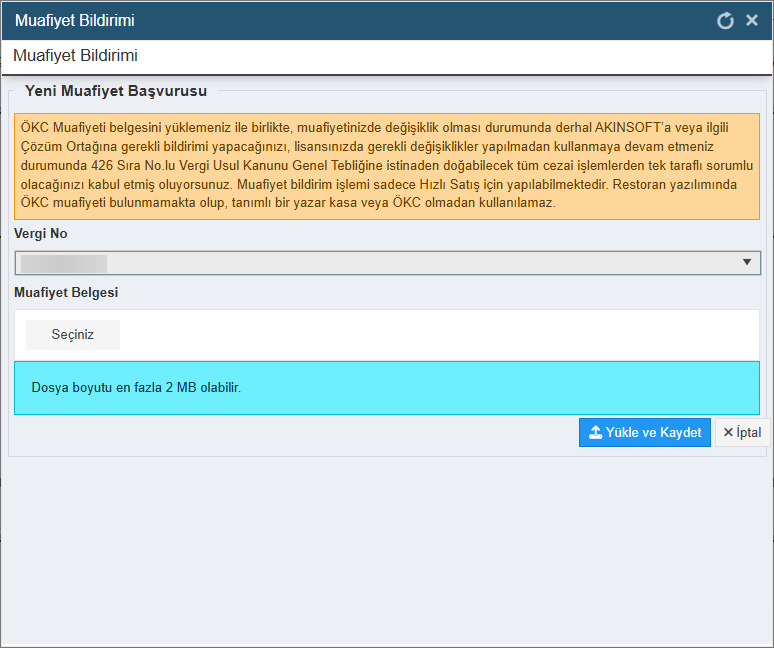Expand the Vergi No dropdown arrow
This screenshot has width=774, height=648.
point(746,262)
